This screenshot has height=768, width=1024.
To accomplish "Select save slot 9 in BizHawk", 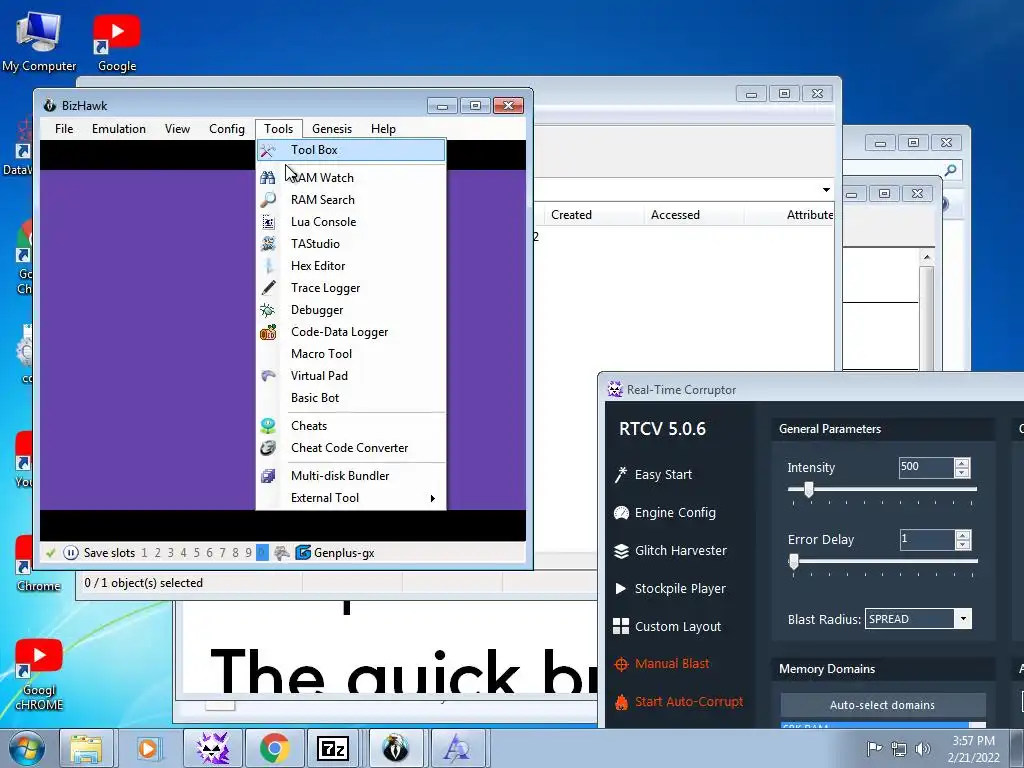I will click(248, 552).
